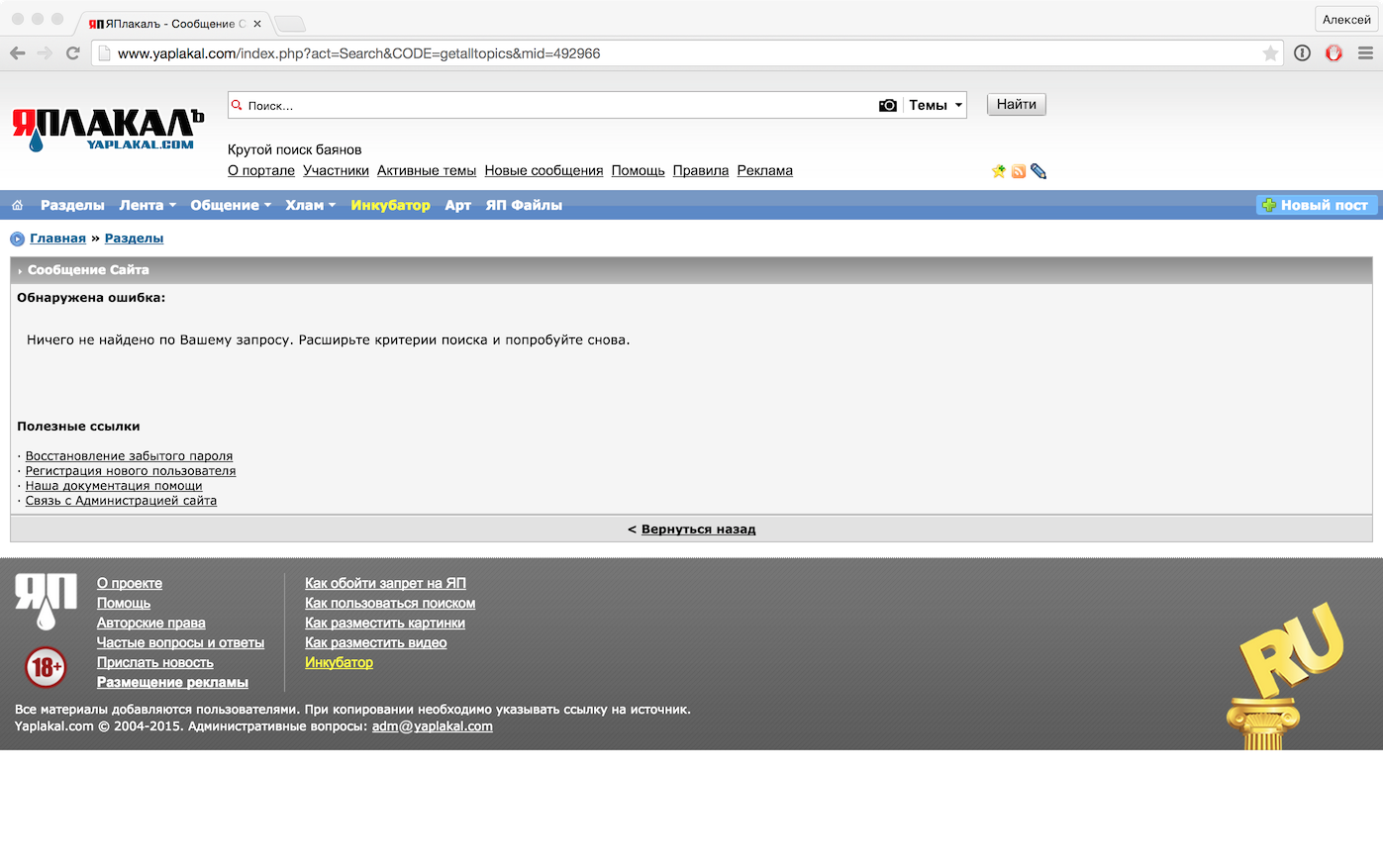This screenshot has height=868, width=1383.
Task: Click the add-to-favorites star with plus icon
Action: pos(998,171)
